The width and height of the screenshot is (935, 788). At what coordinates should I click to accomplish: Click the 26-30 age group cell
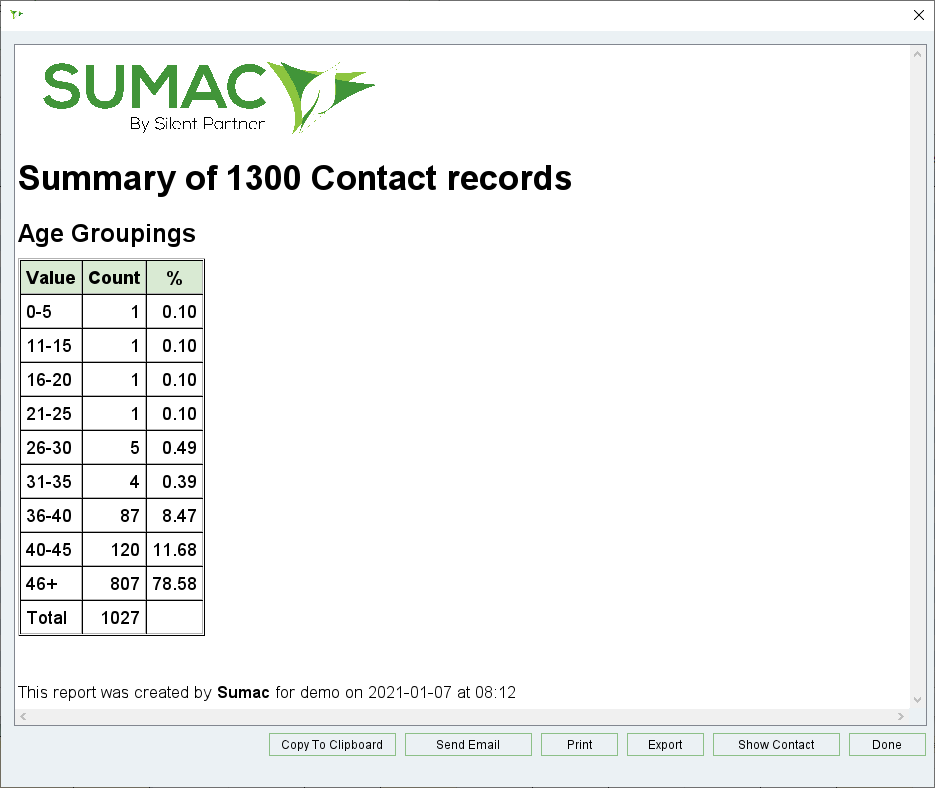tap(51, 448)
